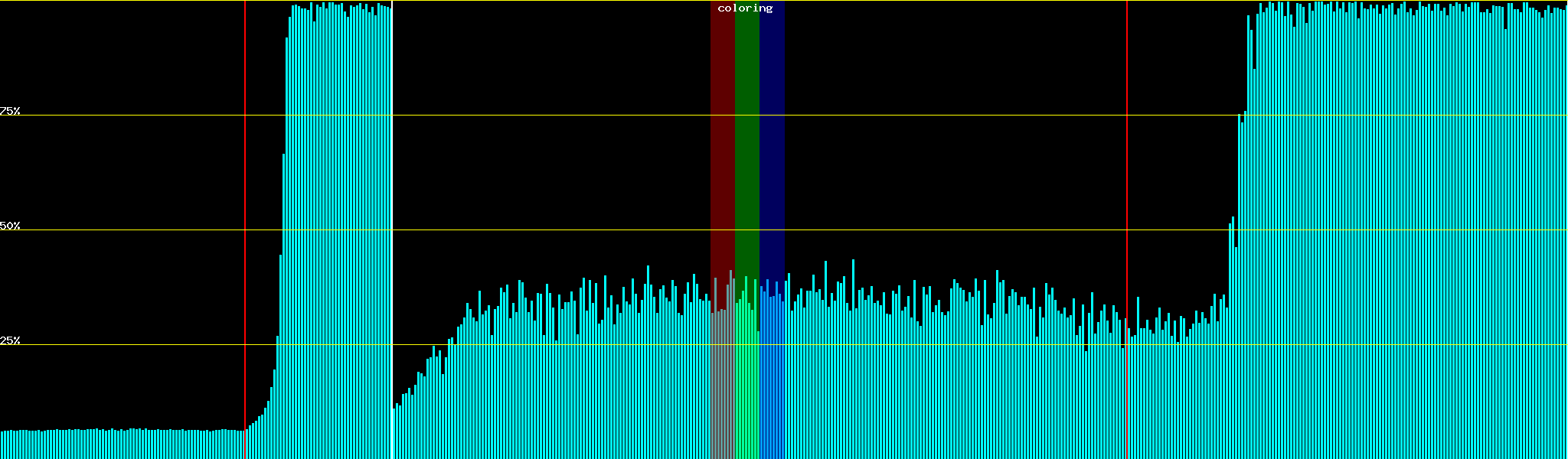
Task: Select the dark blue coloring band
Action: tap(772, 153)
